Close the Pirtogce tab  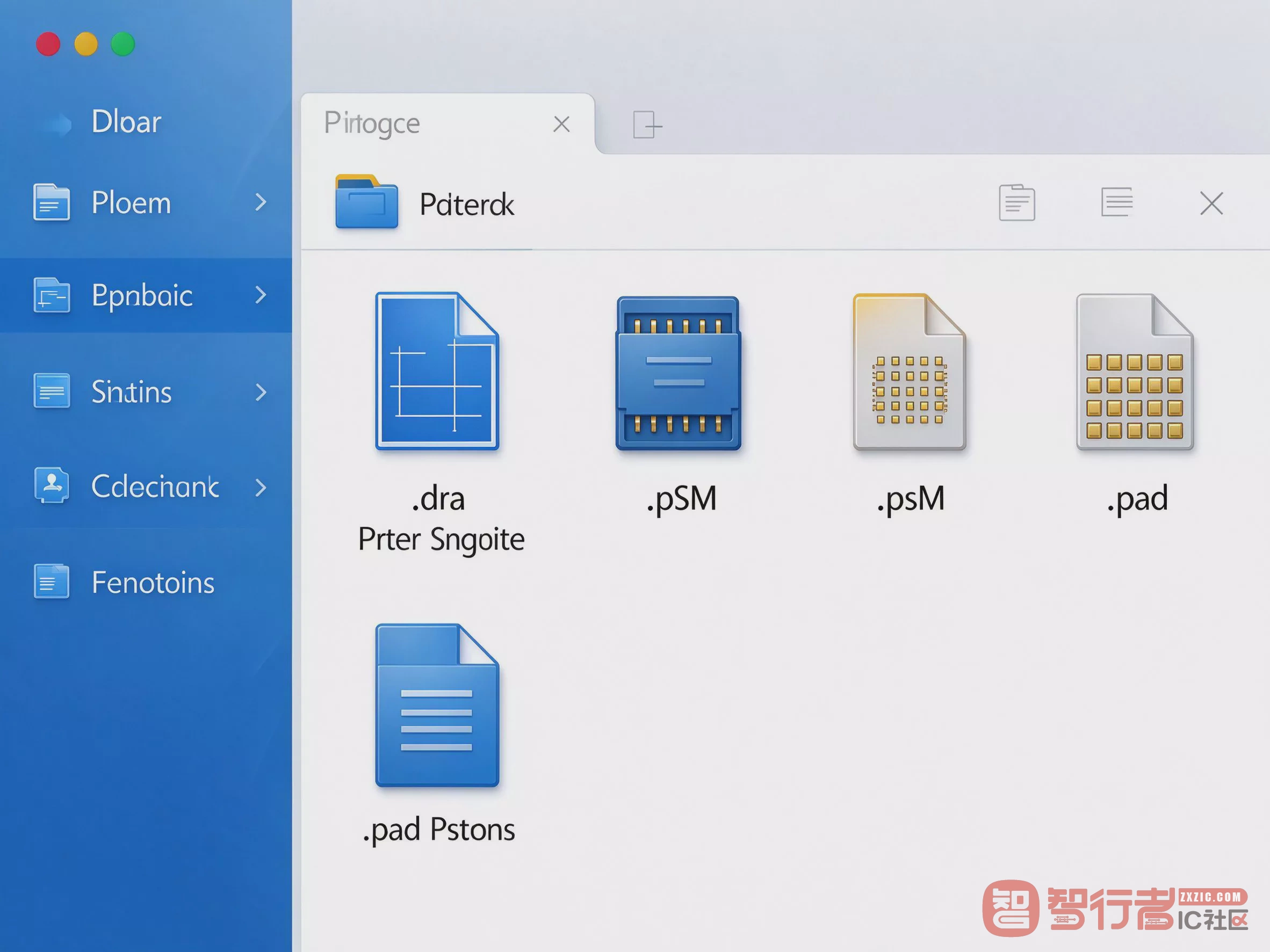561,124
